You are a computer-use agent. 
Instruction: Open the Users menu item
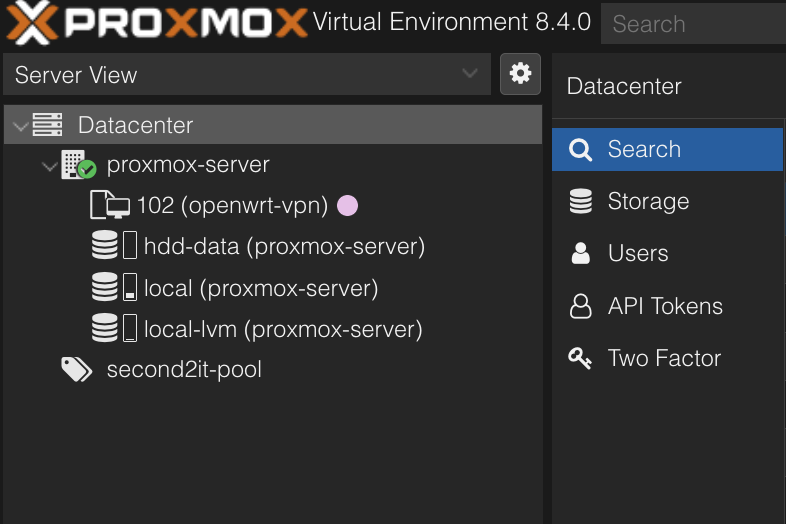(638, 254)
